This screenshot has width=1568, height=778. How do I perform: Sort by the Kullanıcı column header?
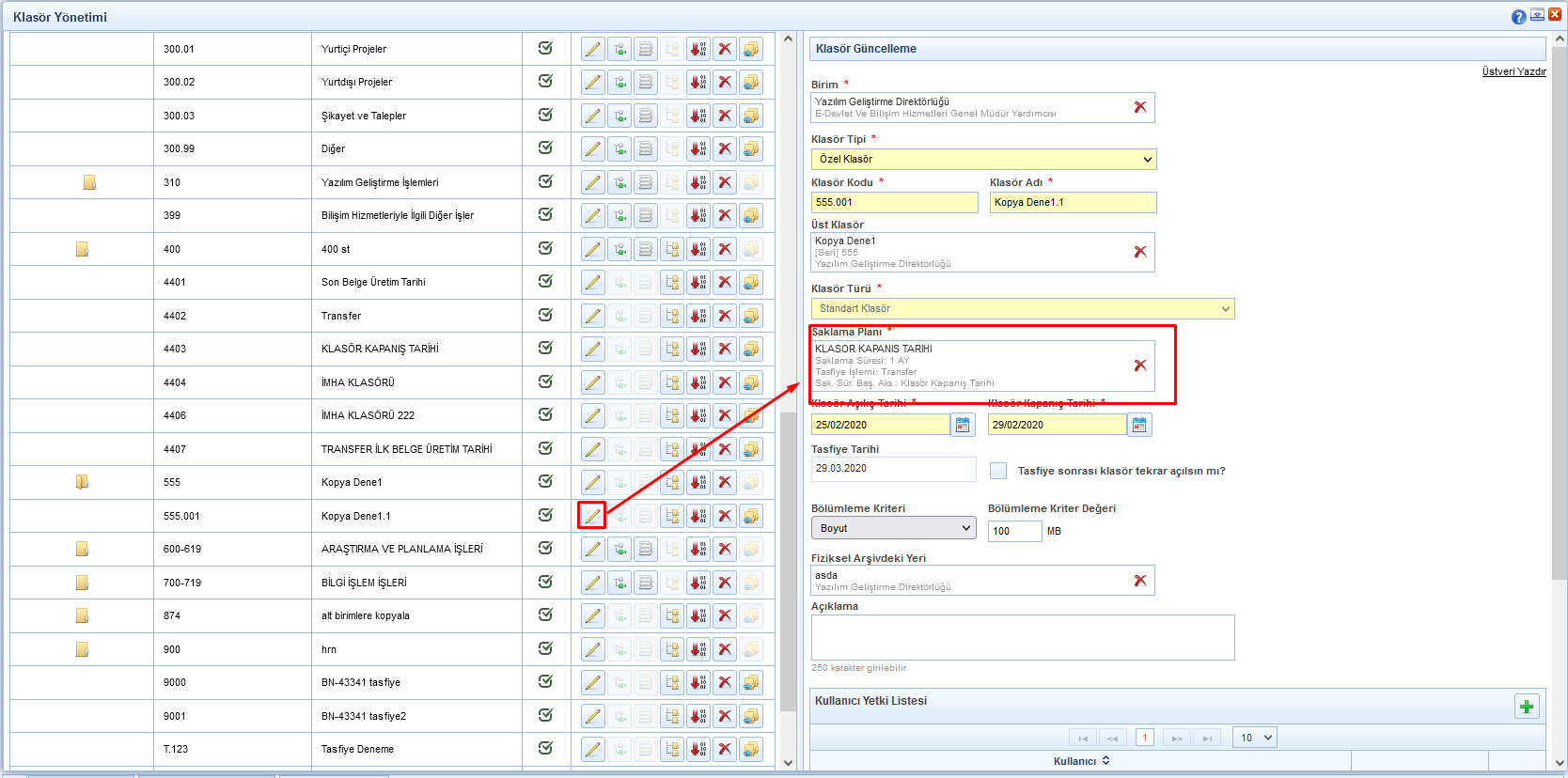pos(1080,761)
